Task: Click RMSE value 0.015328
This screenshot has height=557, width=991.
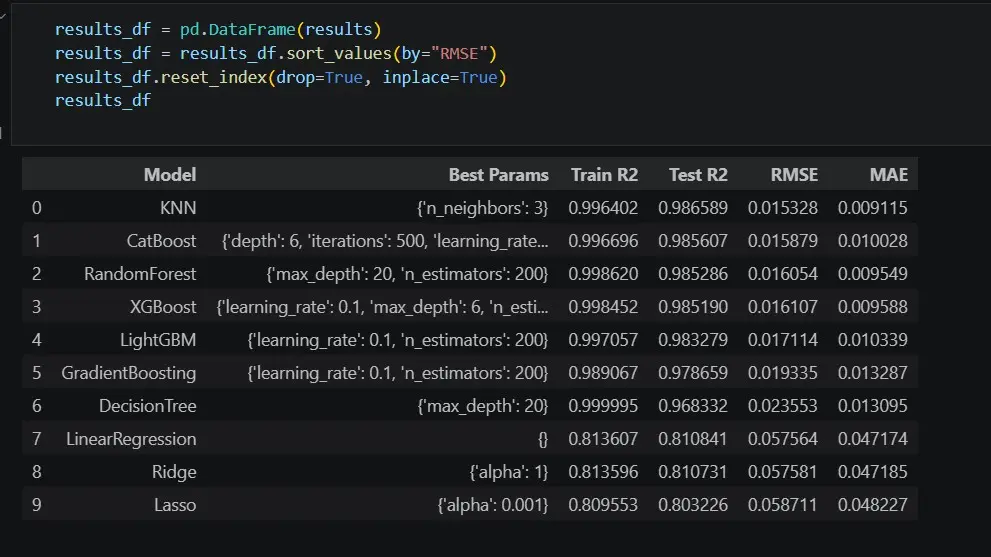Action: click(x=782, y=208)
